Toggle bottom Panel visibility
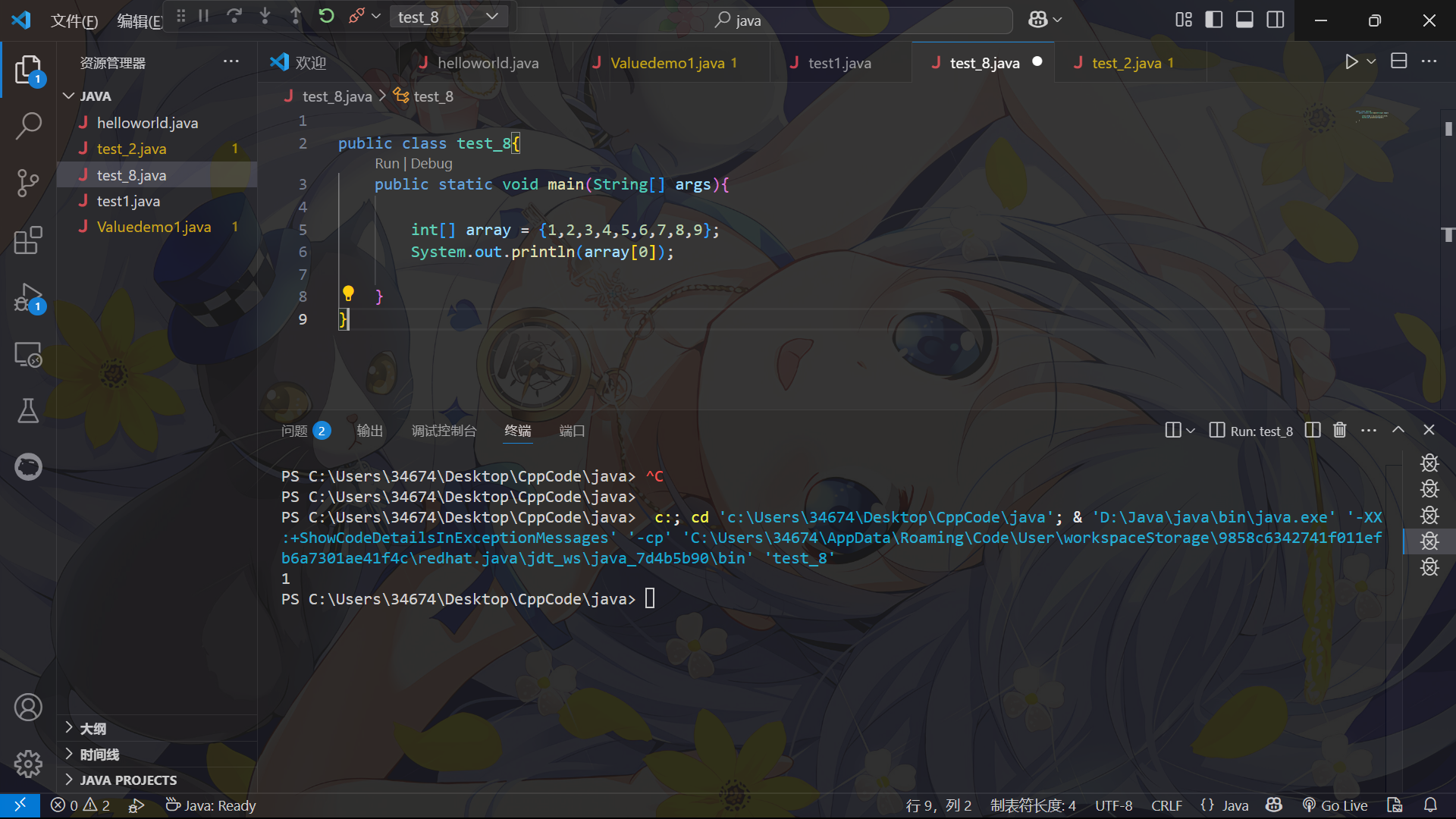1456x819 pixels. point(1244,20)
